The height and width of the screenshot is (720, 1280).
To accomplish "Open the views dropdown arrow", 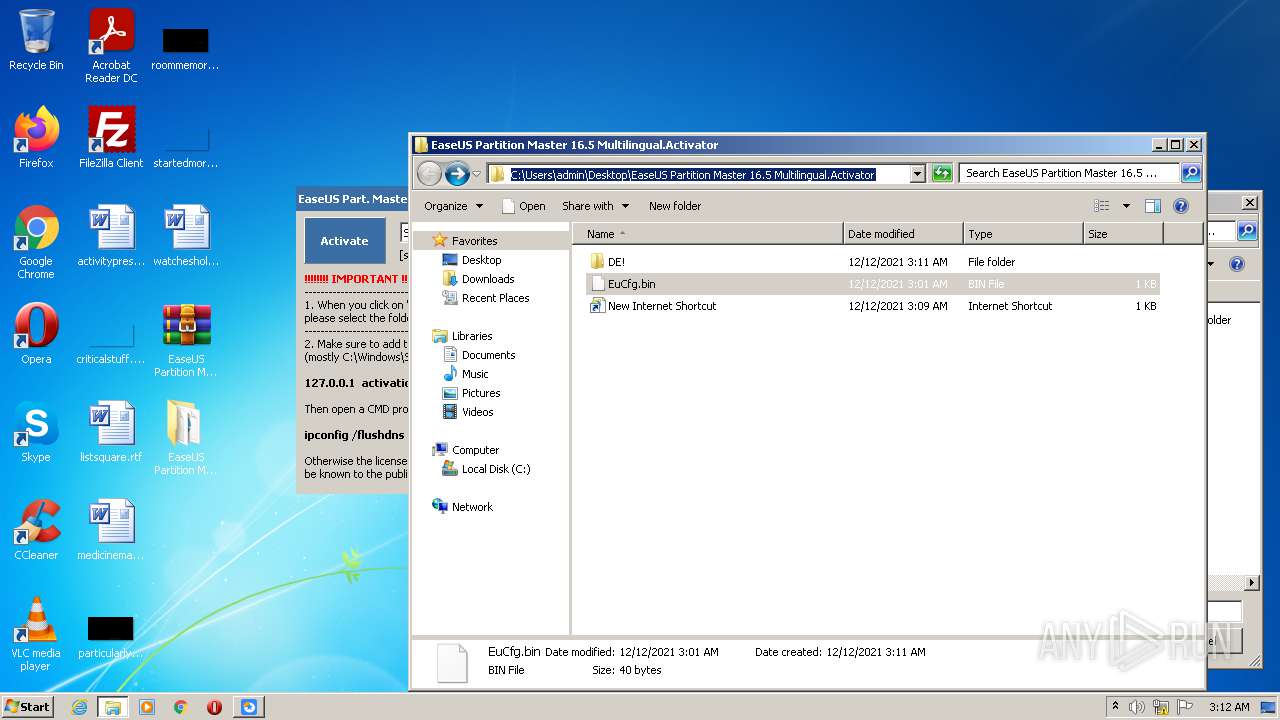I will pos(1126,206).
